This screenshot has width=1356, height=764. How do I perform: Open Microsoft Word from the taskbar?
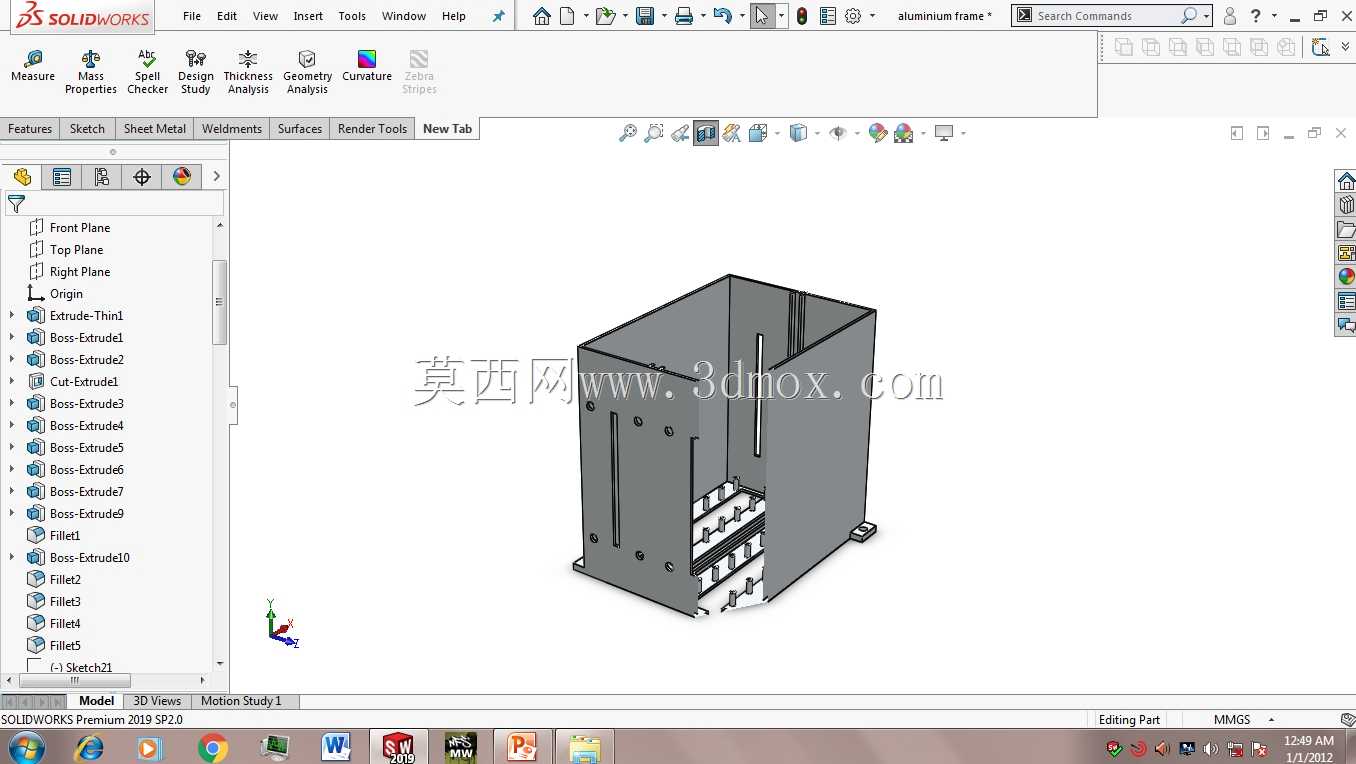coord(336,747)
